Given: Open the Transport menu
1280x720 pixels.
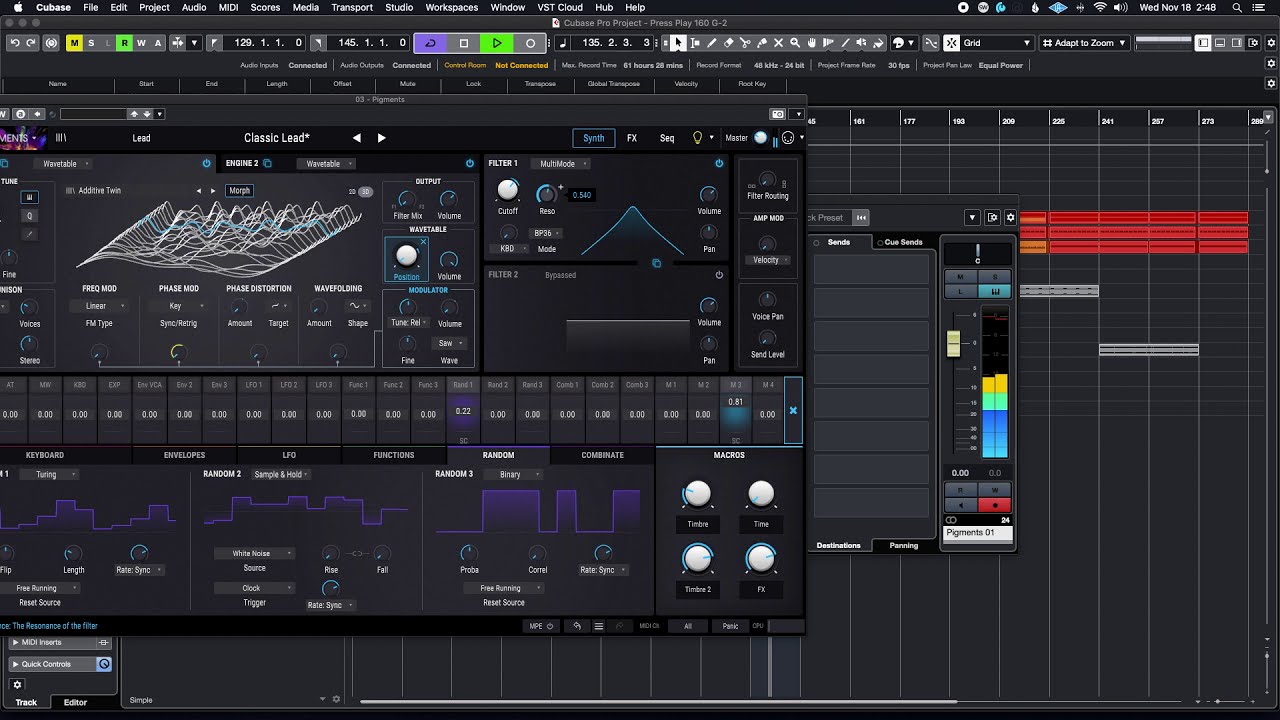Looking at the screenshot, I should click(352, 7).
